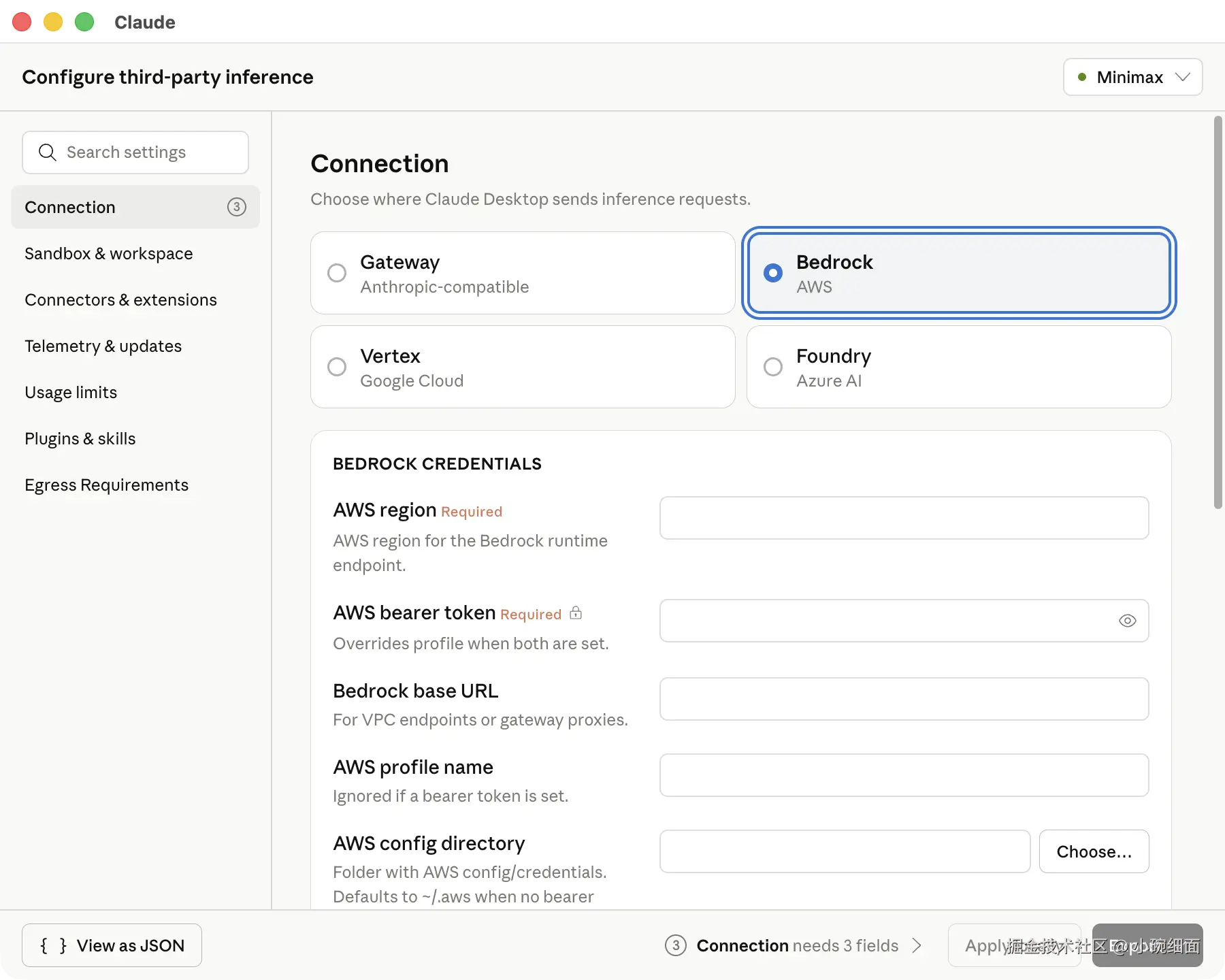Reveal bearer token with eye icon
The height and width of the screenshot is (980, 1225).
pyautogui.click(x=1127, y=621)
